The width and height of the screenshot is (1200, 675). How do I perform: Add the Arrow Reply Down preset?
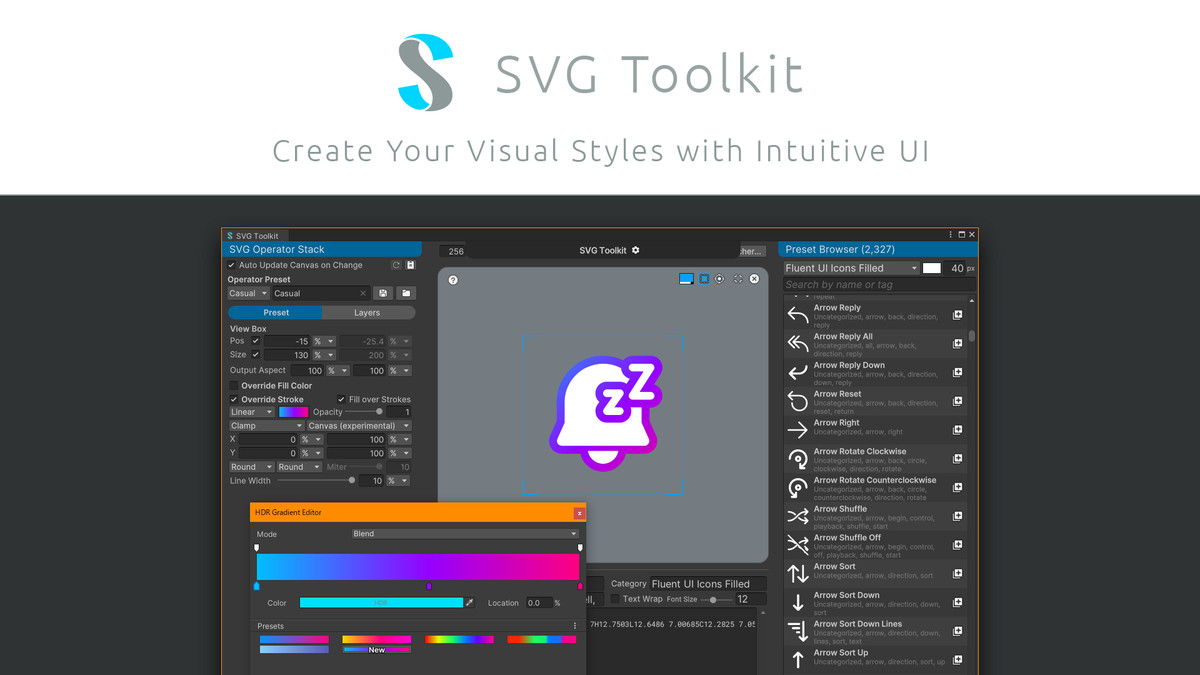tap(957, 372)
